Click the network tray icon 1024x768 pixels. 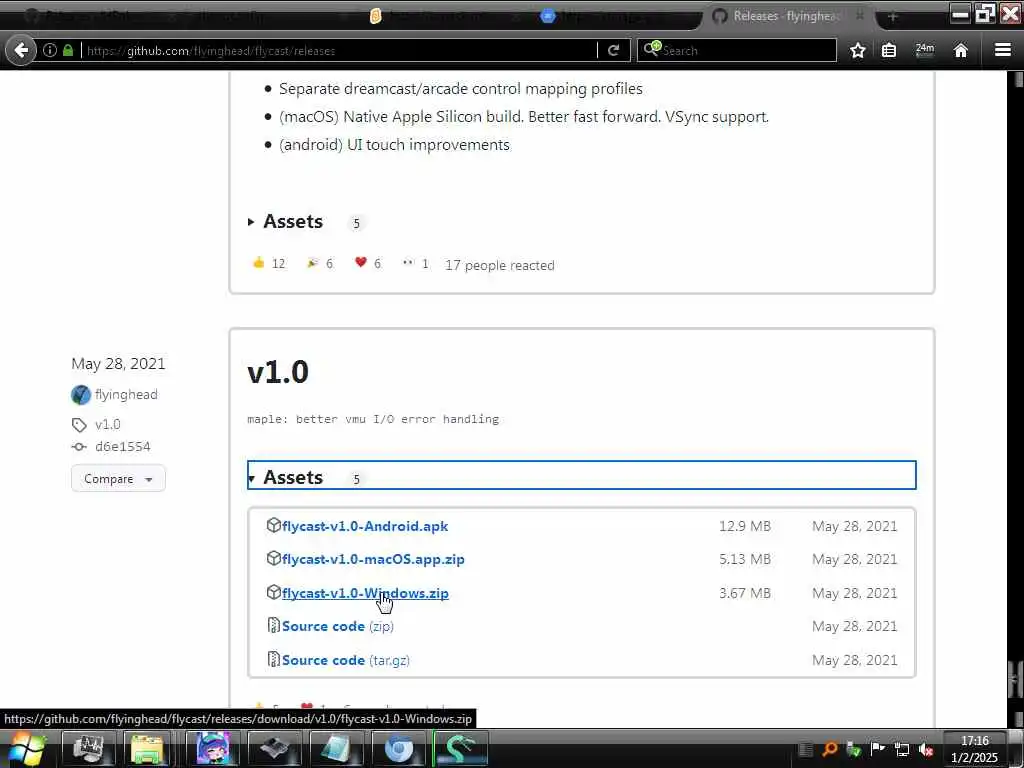click(x=902, y=749)
